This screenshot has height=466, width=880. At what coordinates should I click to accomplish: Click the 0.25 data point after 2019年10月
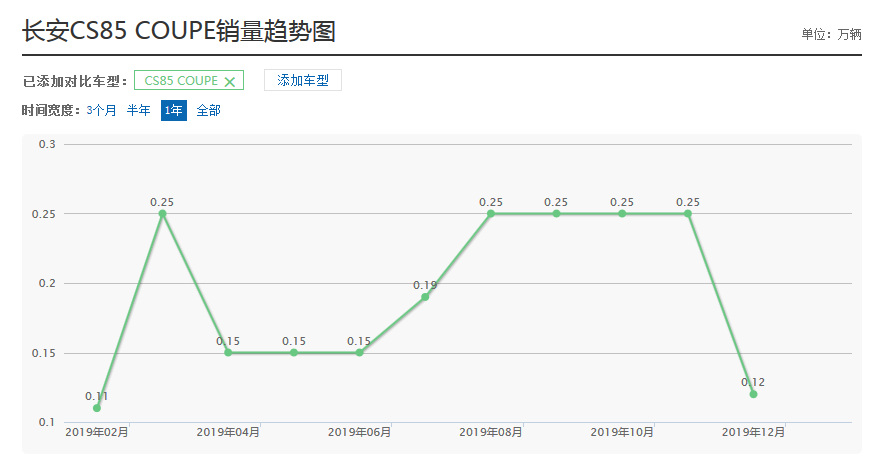click(688, 213)
